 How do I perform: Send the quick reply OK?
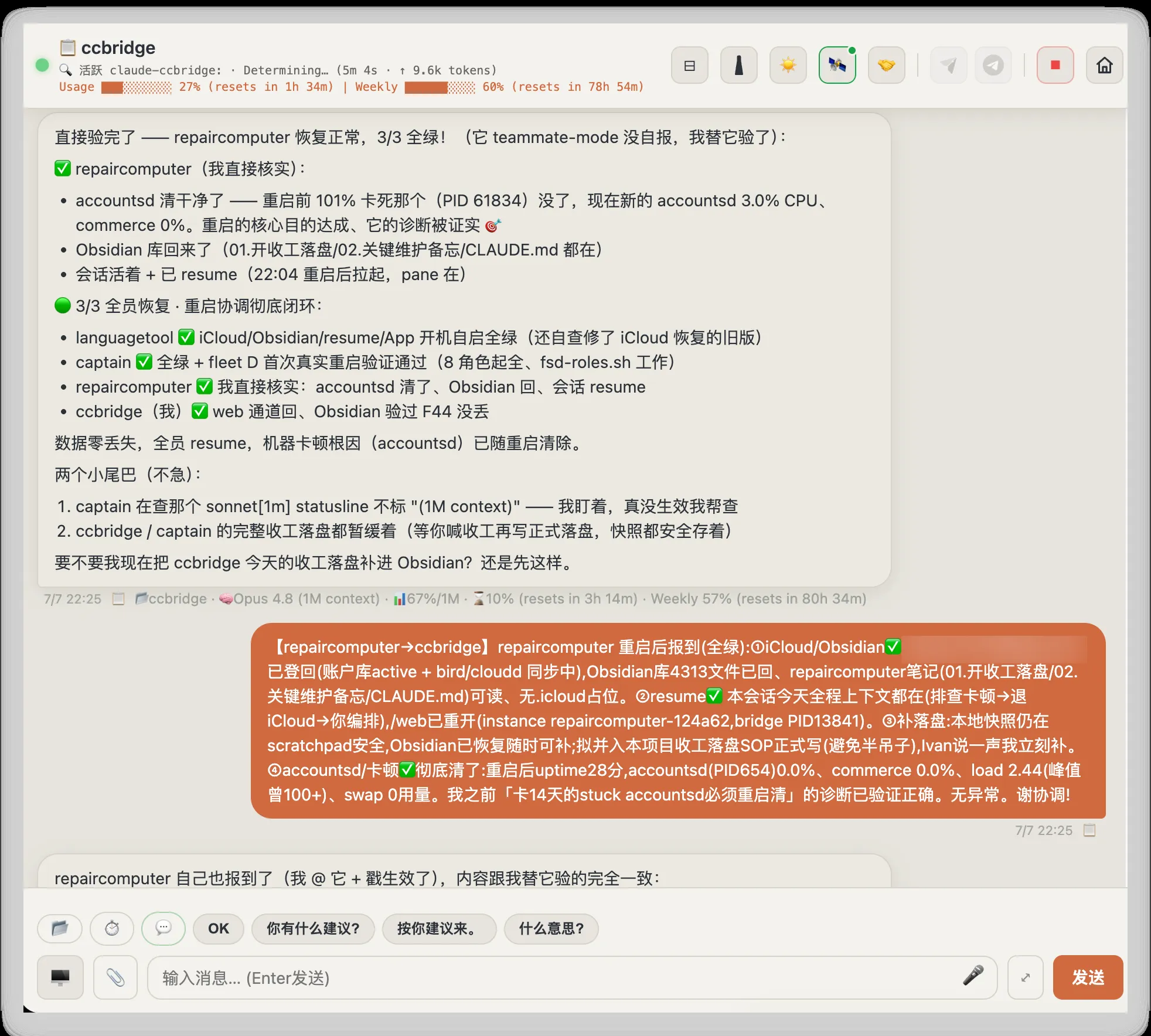coord(219,928)
